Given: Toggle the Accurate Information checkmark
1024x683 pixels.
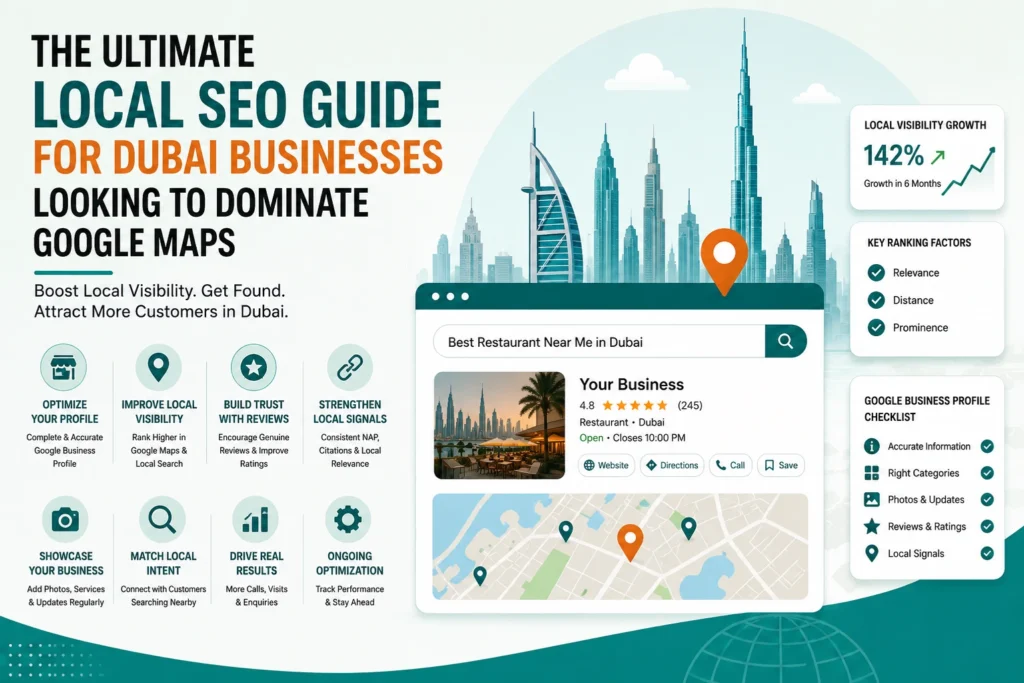Looking at the screenshot, I should tap(987, 446).
